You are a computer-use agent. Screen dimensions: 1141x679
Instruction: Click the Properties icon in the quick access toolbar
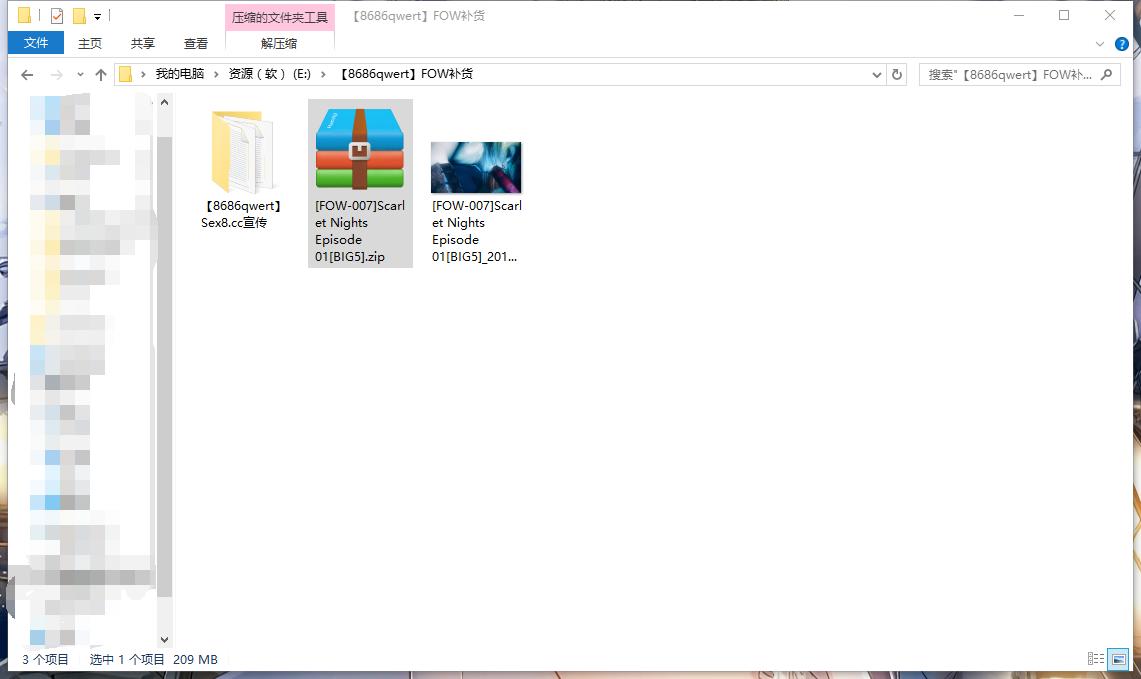click(57, 16)
